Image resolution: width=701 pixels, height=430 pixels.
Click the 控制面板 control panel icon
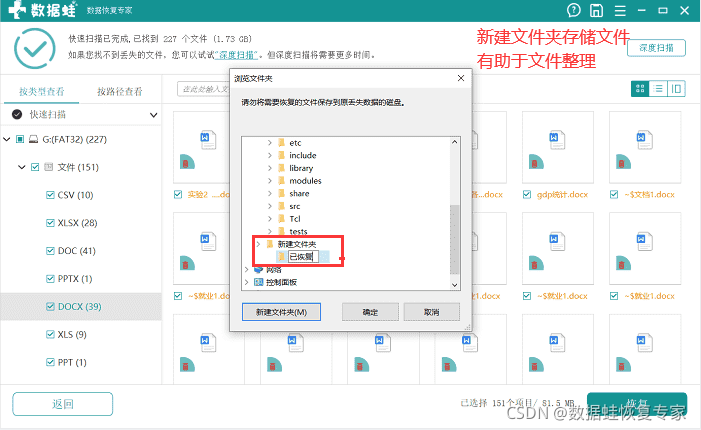tap(258, 282)
